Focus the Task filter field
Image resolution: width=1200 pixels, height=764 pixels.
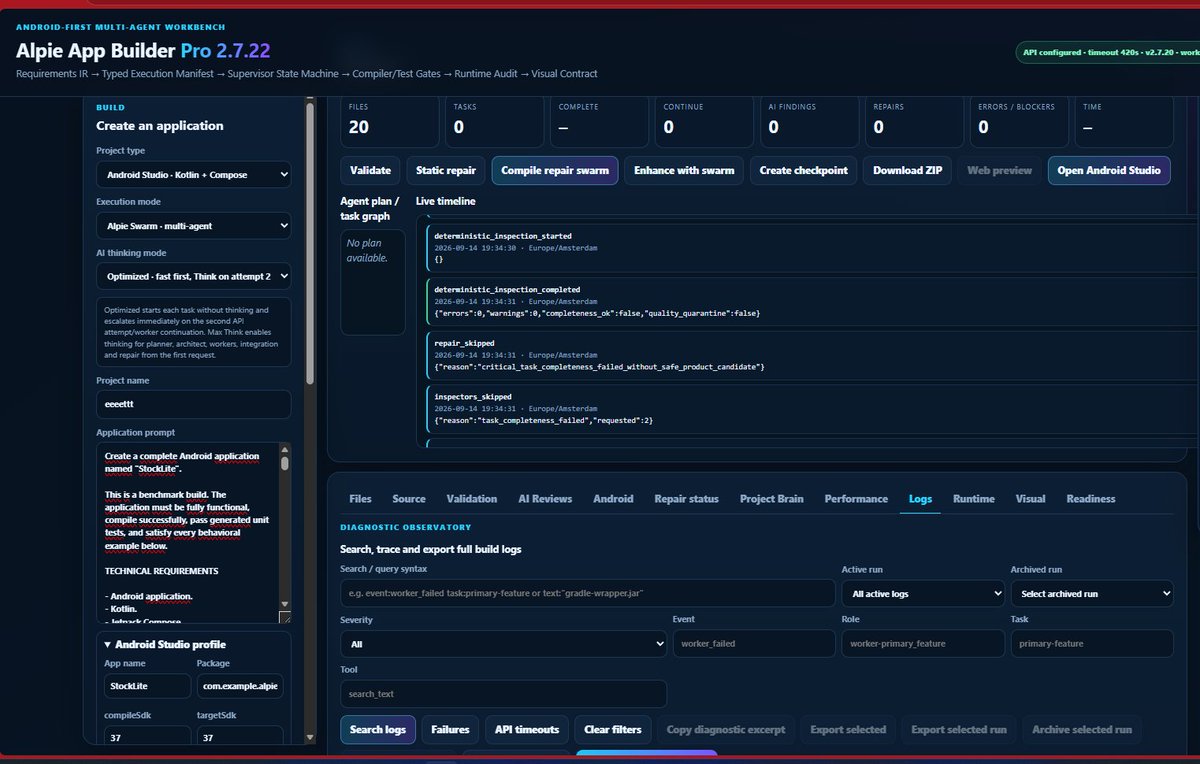point(1091,644)
